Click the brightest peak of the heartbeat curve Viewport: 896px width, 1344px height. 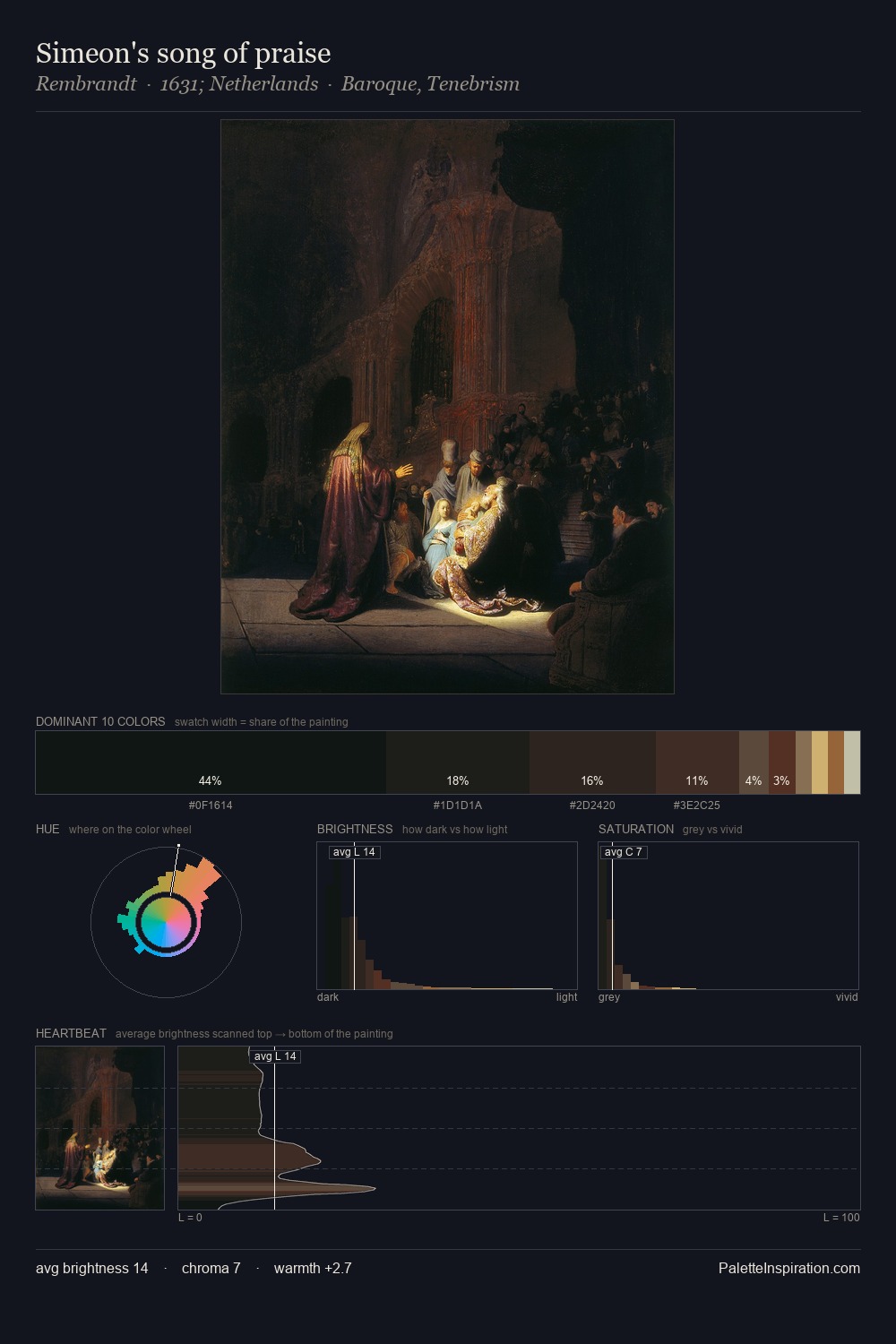tap(375, 1189)
